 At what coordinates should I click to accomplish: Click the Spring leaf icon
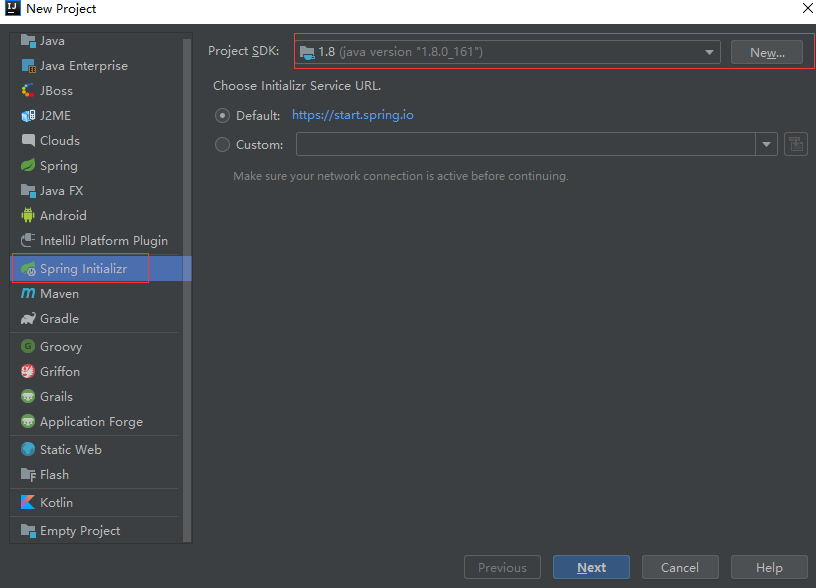(x=28, y=165)
